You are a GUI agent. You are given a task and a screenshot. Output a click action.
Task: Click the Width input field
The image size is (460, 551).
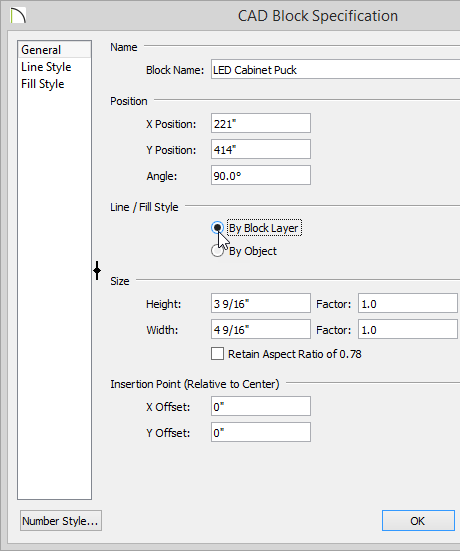click(261, 329)
